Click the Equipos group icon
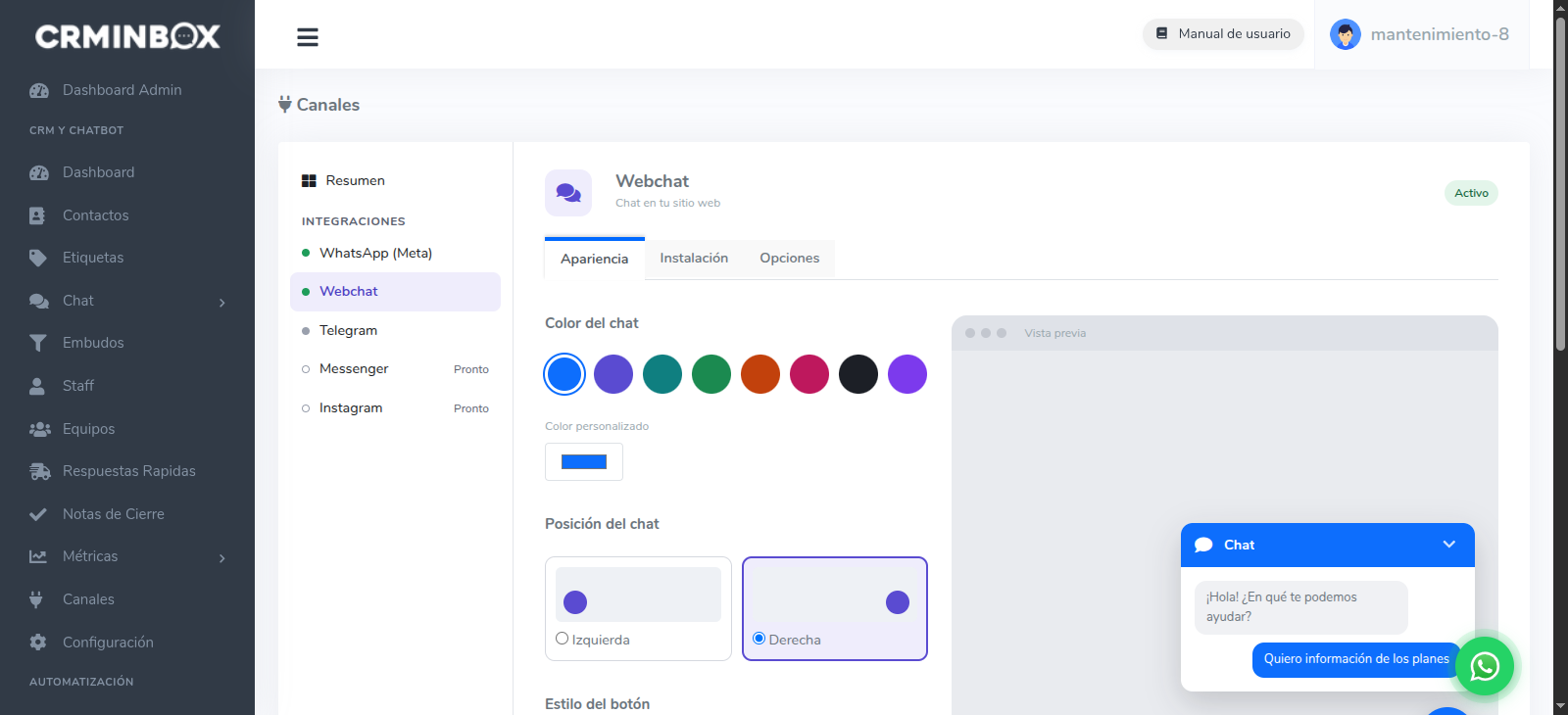1568x715 pixels. 40,429
